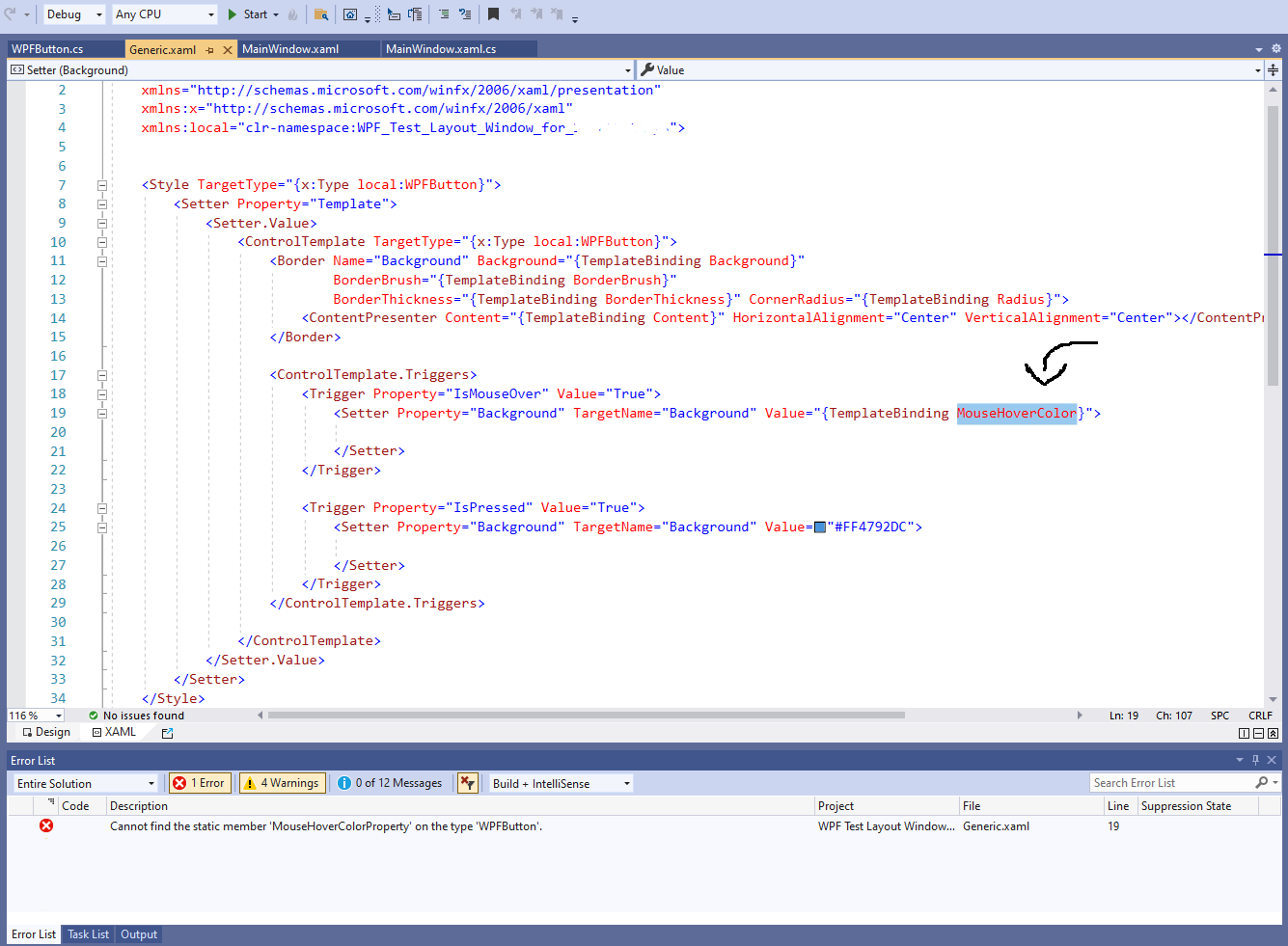The height and width of the screenshot is (946, 1288).
Task: Click the CRLF line ending indicator
Action: tap(1260, 716)
